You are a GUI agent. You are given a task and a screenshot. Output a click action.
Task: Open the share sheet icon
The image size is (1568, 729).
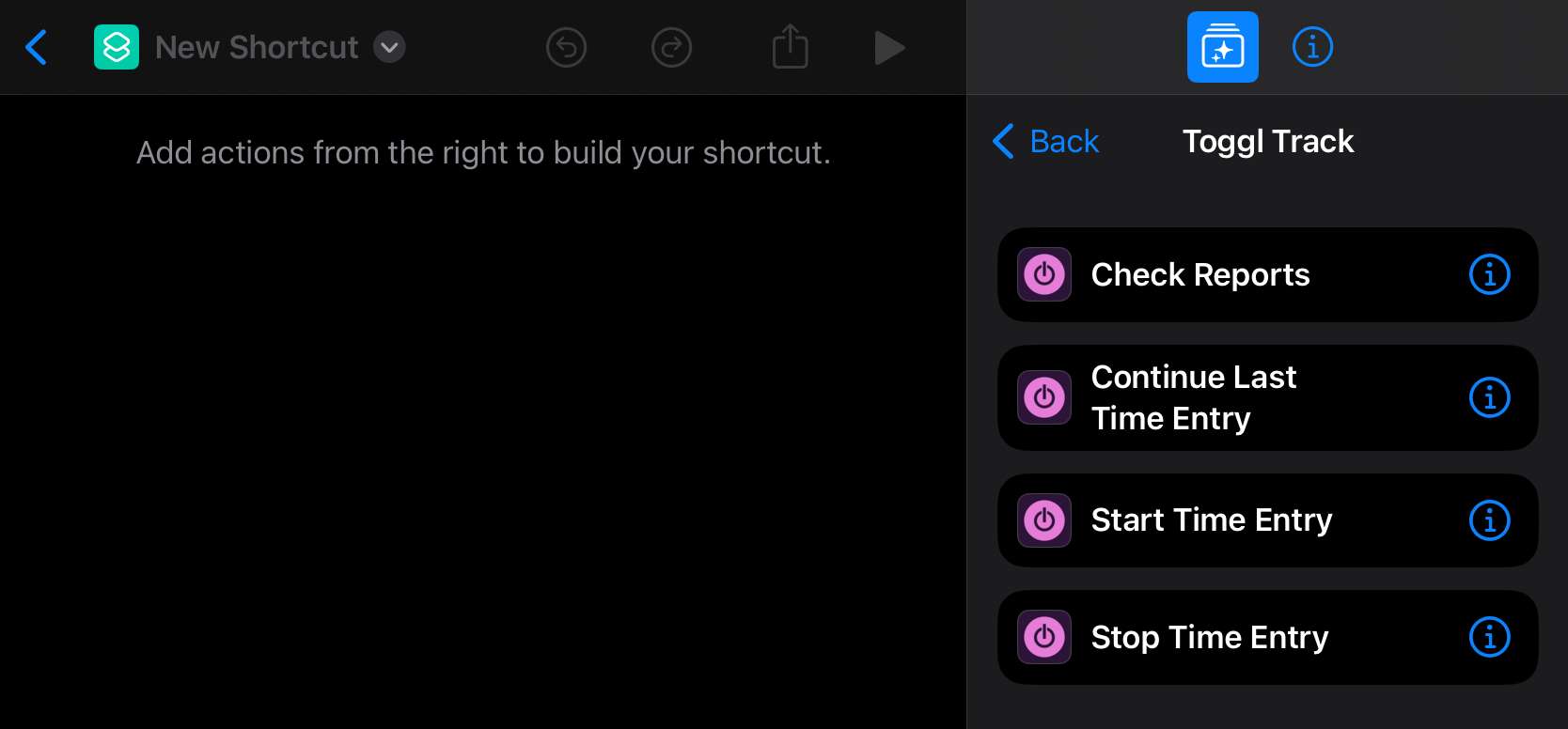pos(791,46)
